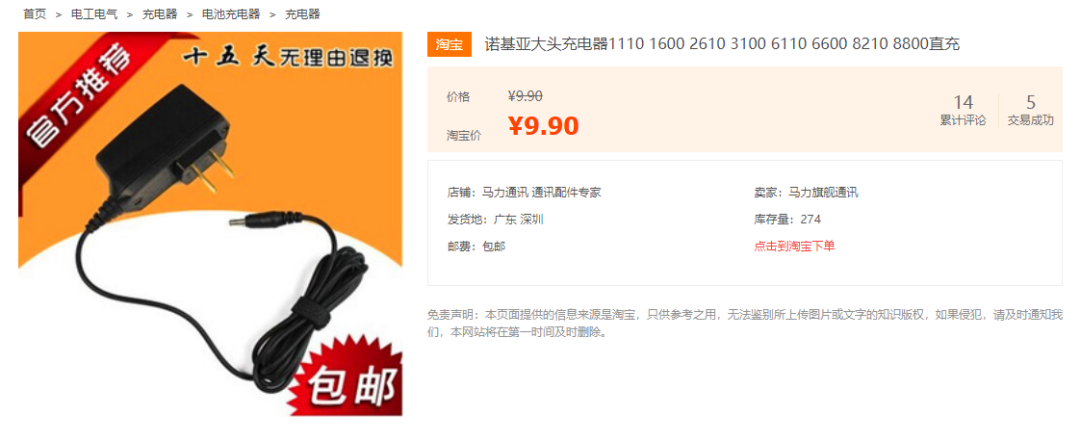Image resolution: width=1080 pixels, height=442 pixels.
Task: Click the last 充电器 breadcrumb after 电池充电器
Action: point(302,14)
